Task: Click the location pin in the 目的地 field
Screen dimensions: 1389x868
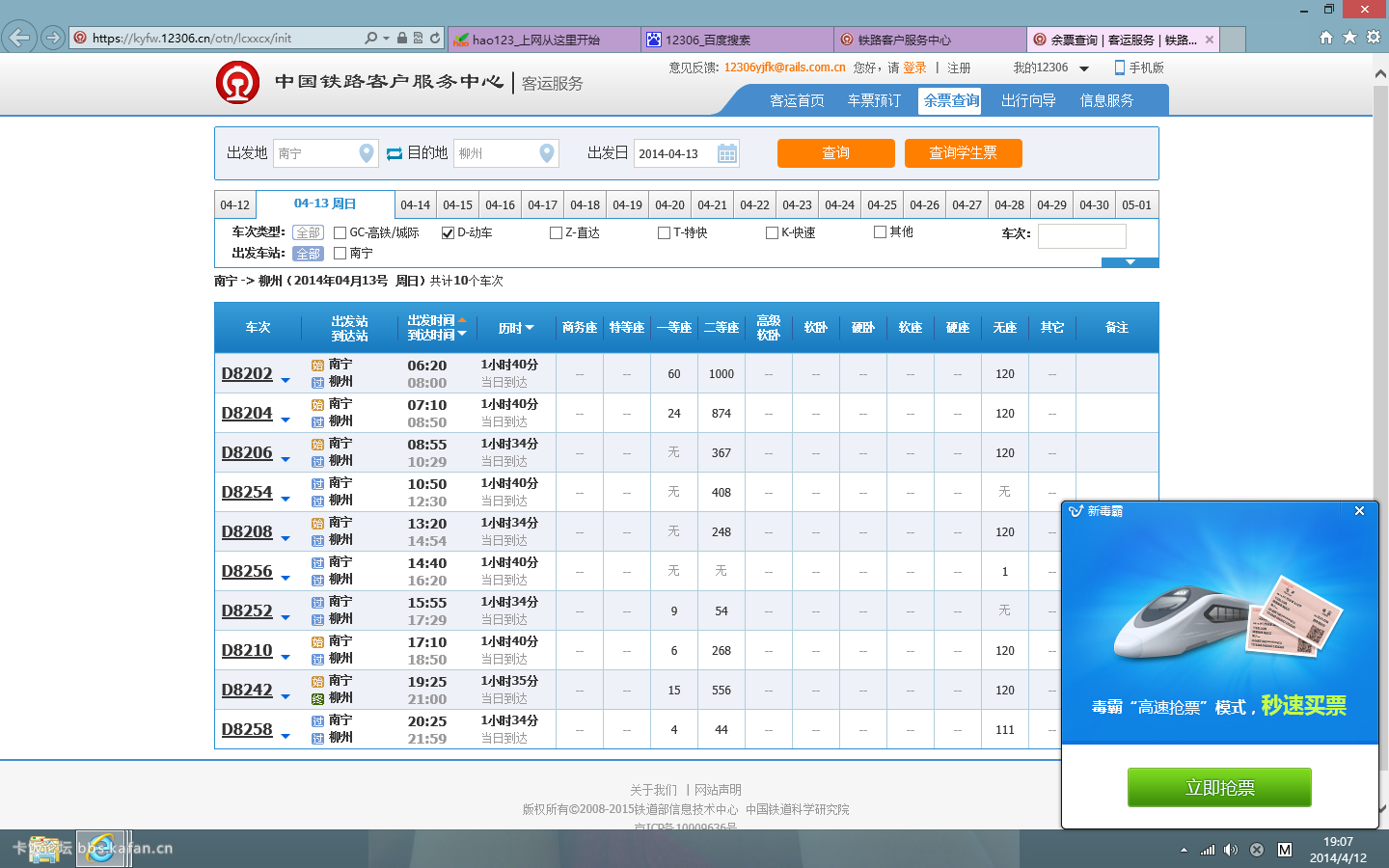Action: coord(547,153)
